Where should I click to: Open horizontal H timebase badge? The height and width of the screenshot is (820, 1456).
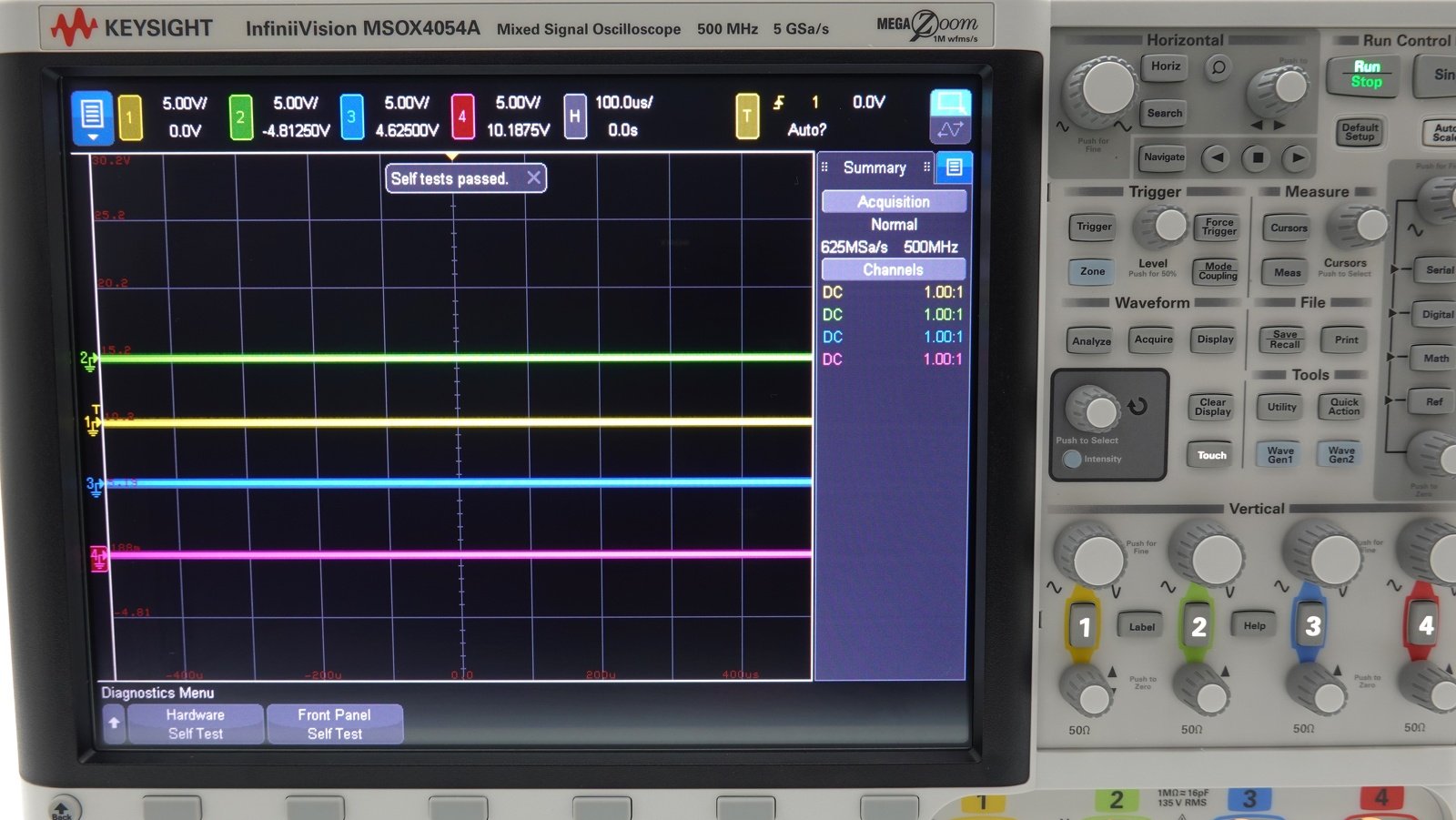[574, 117]
